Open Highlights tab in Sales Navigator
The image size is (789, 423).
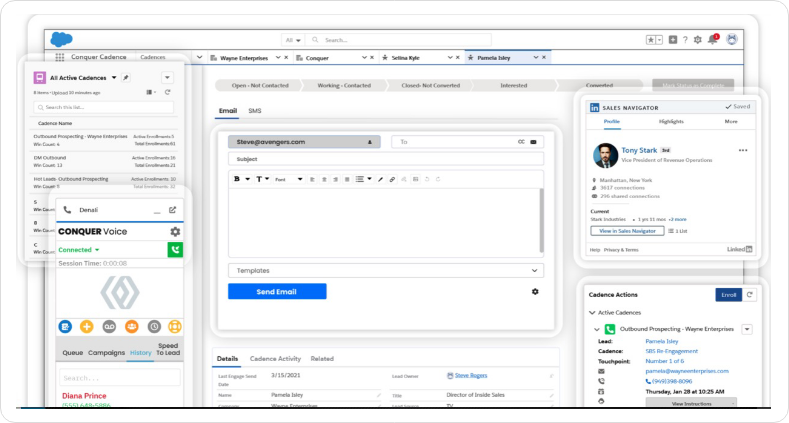pyautogui.click(x=671, y=121)
